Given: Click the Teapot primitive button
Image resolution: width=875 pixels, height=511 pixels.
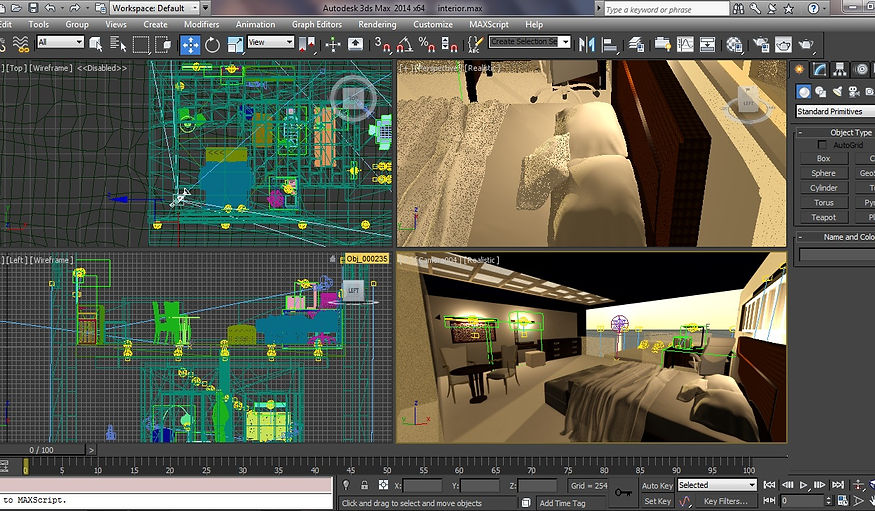Looking at the screenshot, I should coord(823,217).
